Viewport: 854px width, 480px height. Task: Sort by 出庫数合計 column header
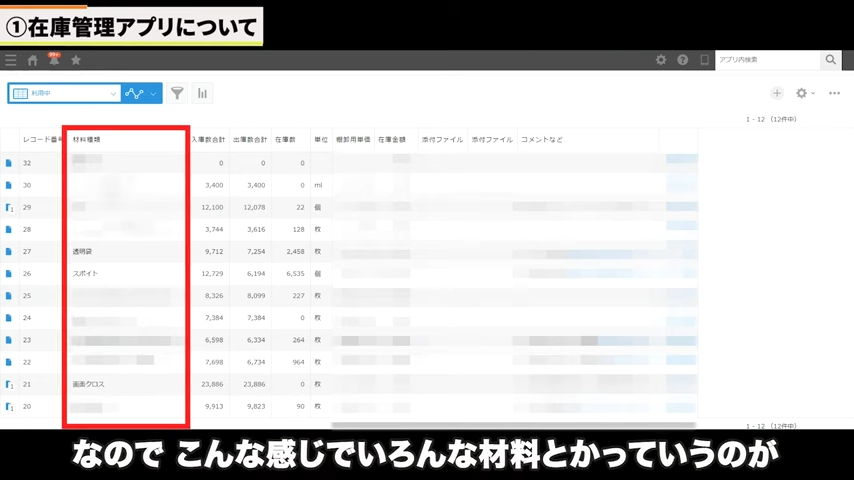point(250,139)
